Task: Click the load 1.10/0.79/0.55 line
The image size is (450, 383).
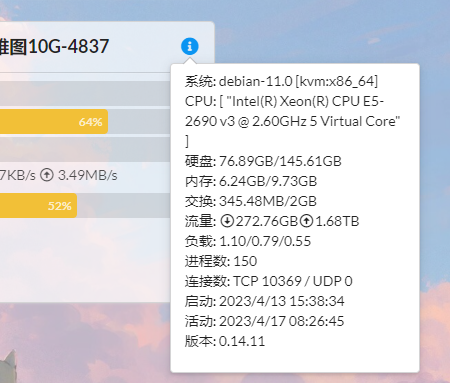Action: (x=248, y=241)
